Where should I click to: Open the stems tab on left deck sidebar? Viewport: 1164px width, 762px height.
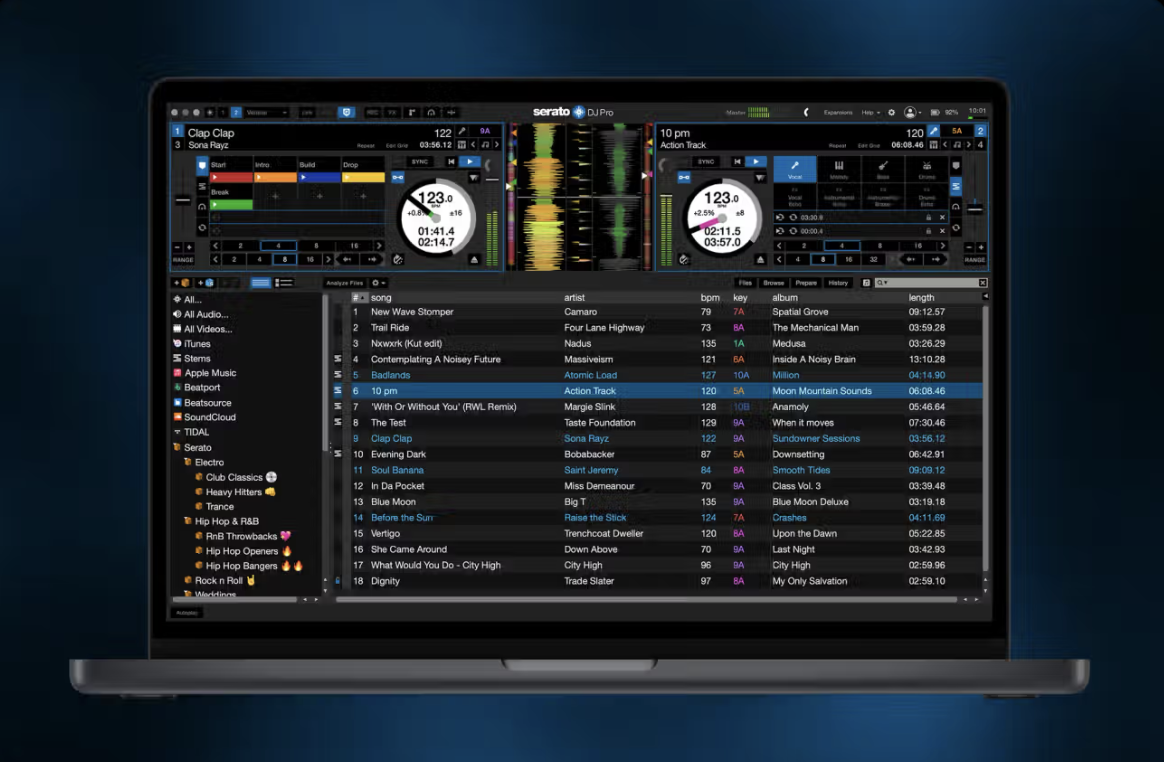pos(202,186)
